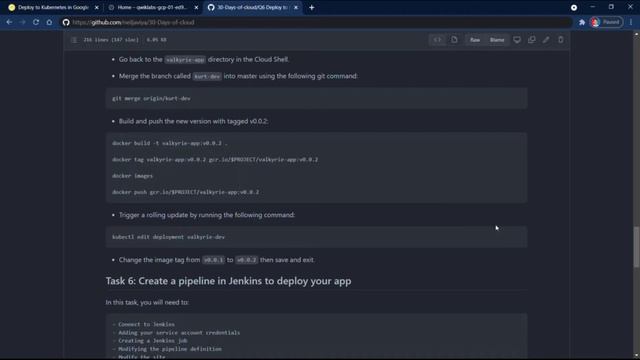Open the Paused profile button
Screen dimensions: 640x360
607,22
